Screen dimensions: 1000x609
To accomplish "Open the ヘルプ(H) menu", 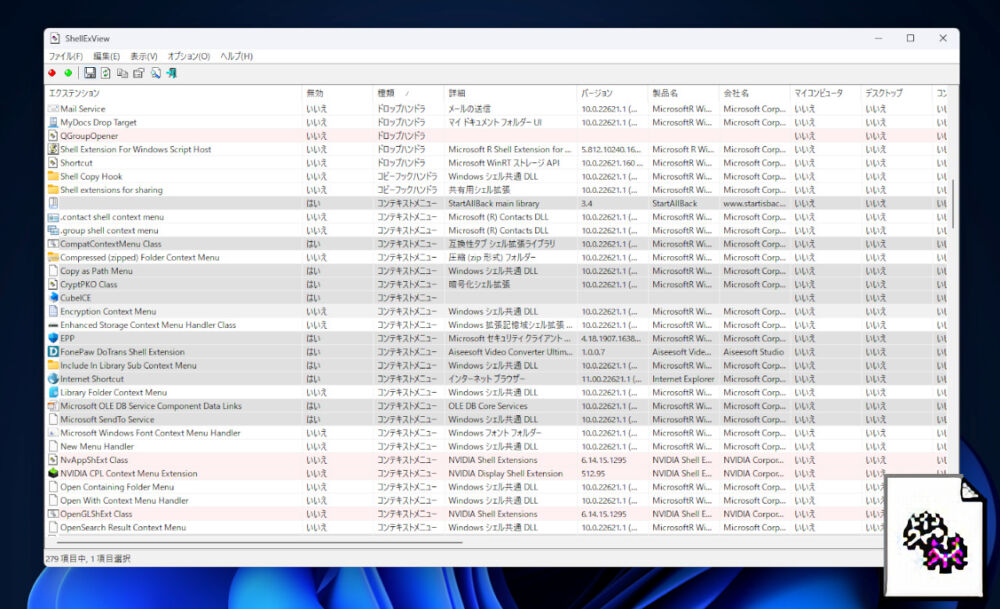I will click(x=236, y=56).
